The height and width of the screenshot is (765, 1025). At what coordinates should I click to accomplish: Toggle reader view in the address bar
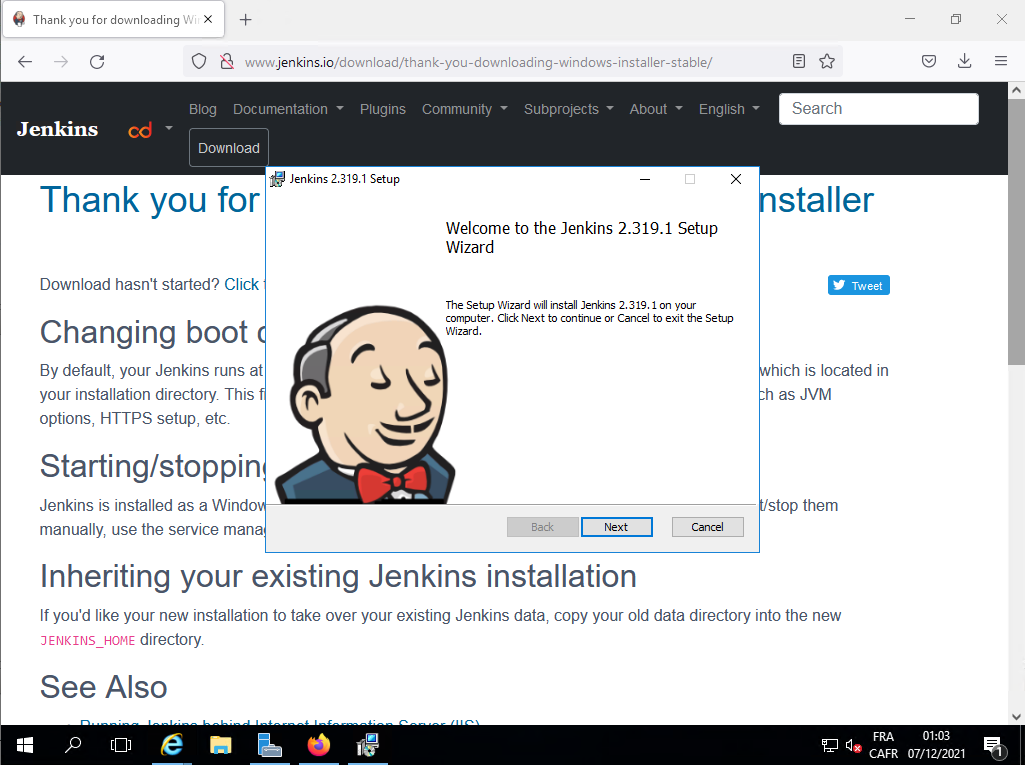click(x=799, y=62)
